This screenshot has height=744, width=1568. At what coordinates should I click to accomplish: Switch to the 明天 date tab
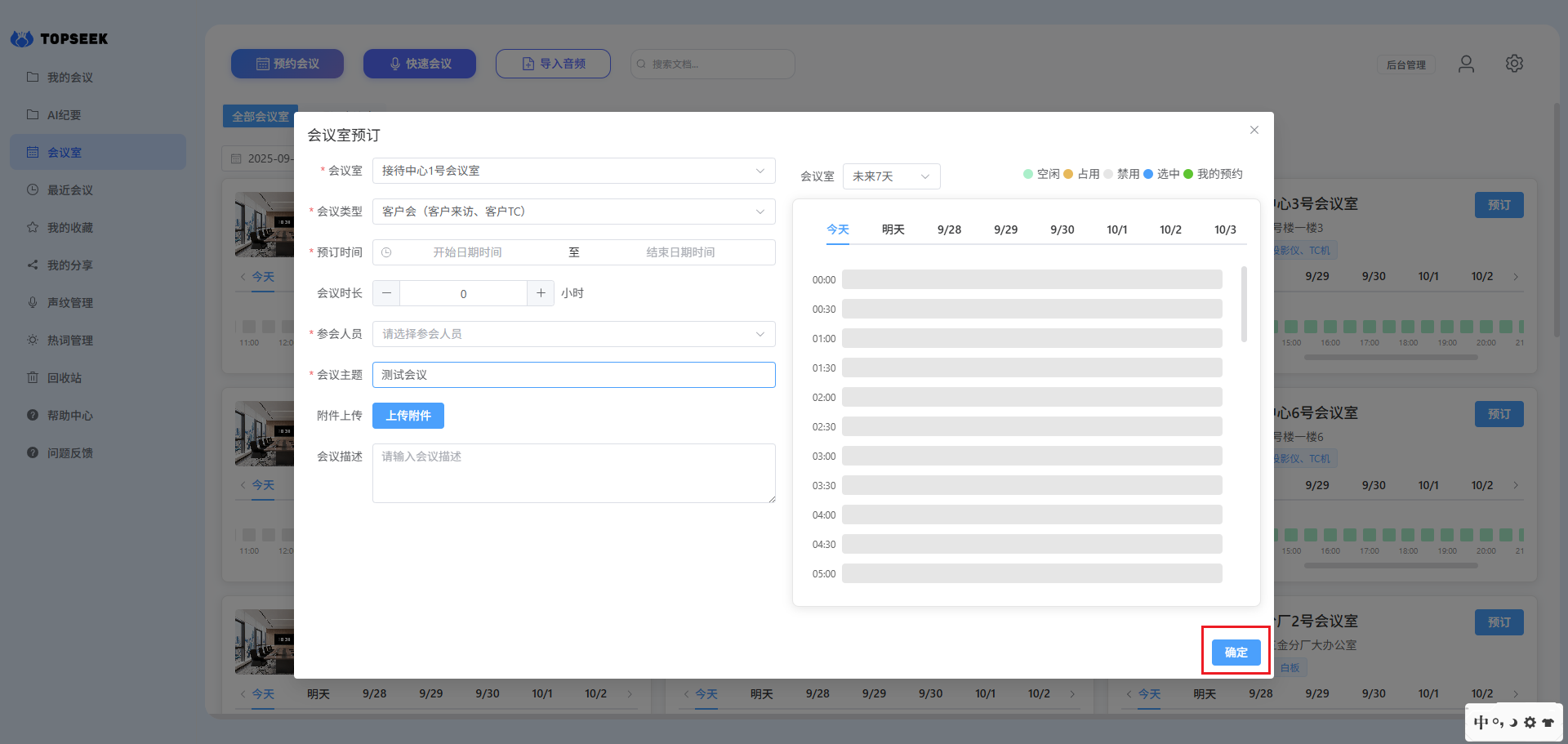click(x=893, y=229)
